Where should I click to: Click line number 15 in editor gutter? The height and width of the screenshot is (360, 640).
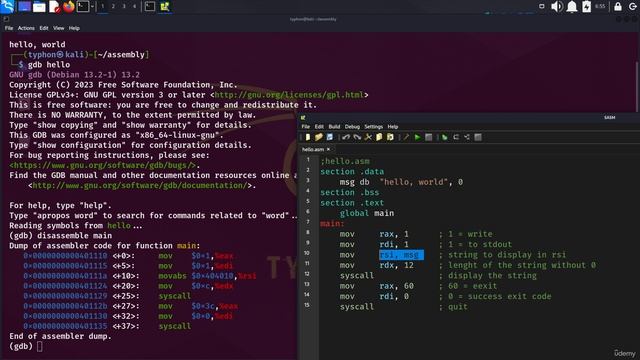307,305
